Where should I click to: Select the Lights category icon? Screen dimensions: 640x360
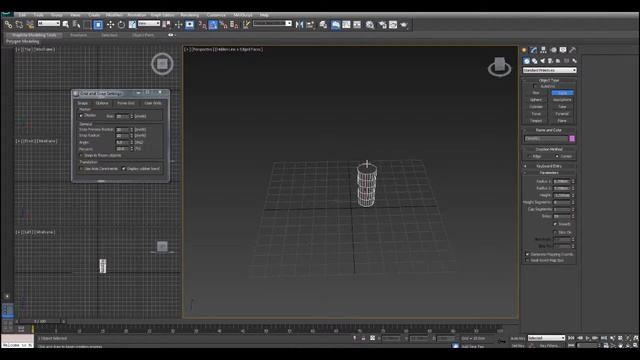click(542, 61)
